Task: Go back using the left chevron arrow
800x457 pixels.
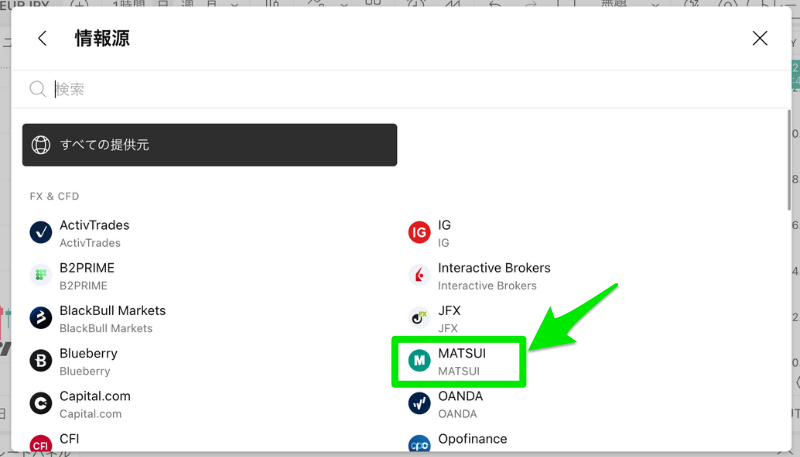Action: click(x=42, y=39)
